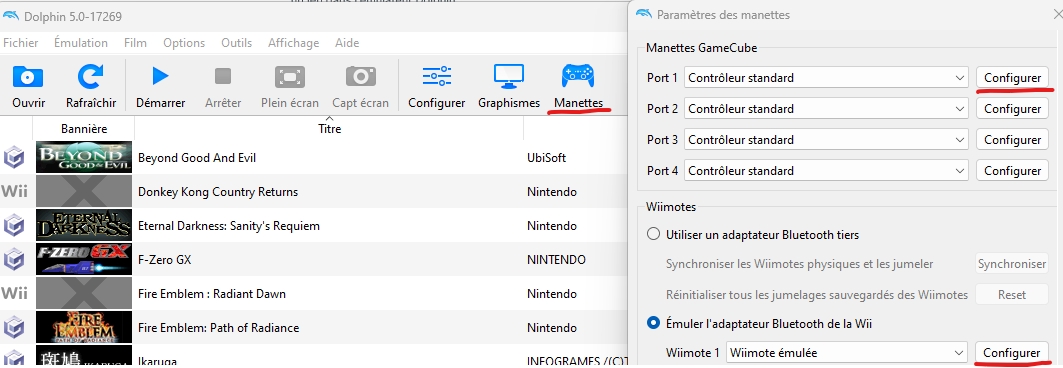
Task: Take a screenshot with Capt écran camera icon
Action: pos(361,76)
